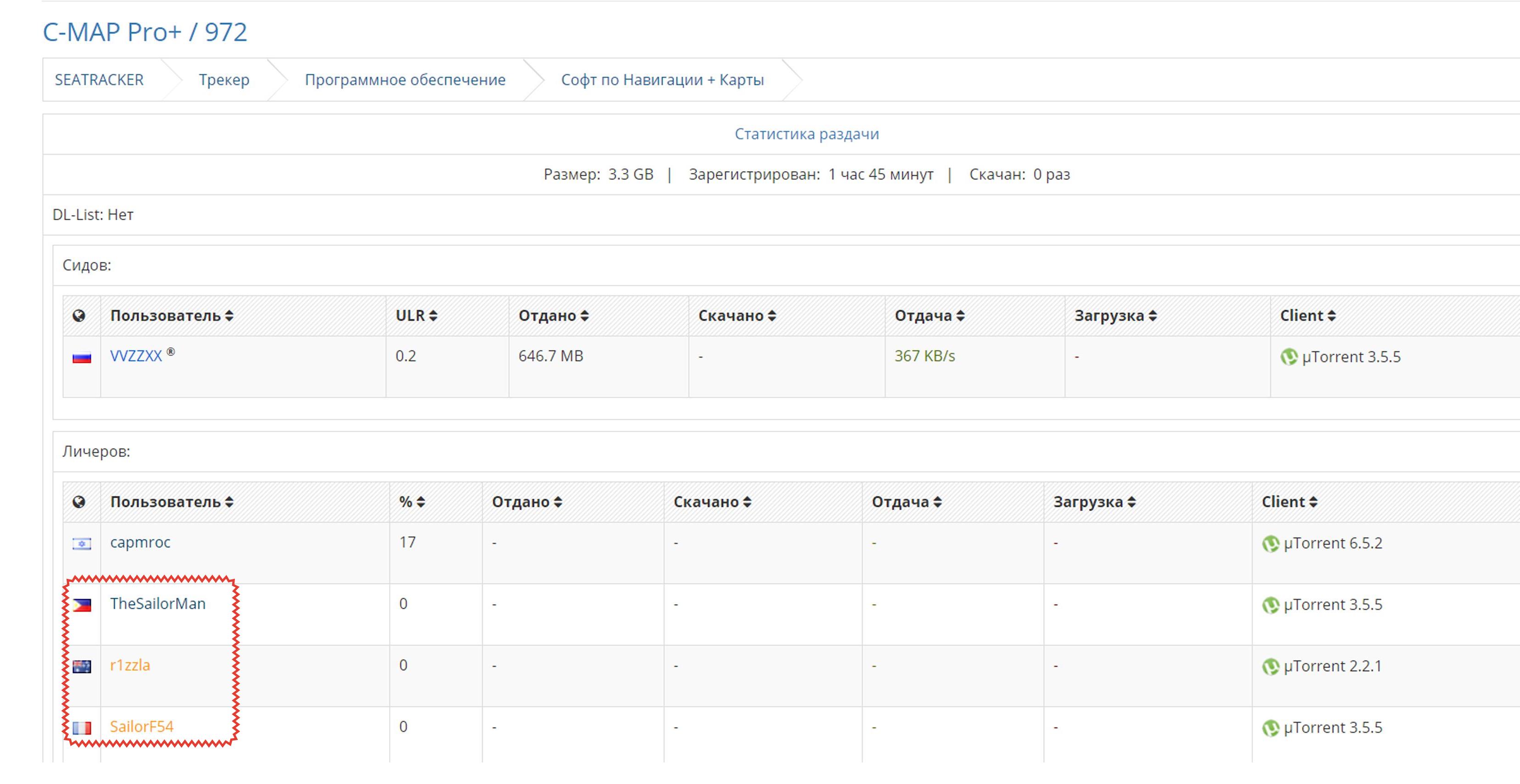Sort seeders by Пользователь column
The width and height of the screenshot is (1520, 784).
click(x=171, y=316)
